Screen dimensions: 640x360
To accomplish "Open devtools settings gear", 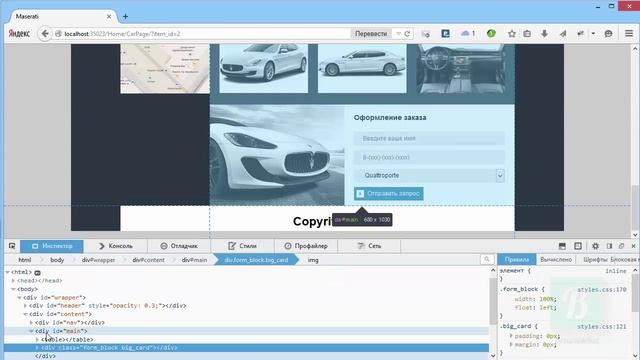I will (x=595, y=246).
